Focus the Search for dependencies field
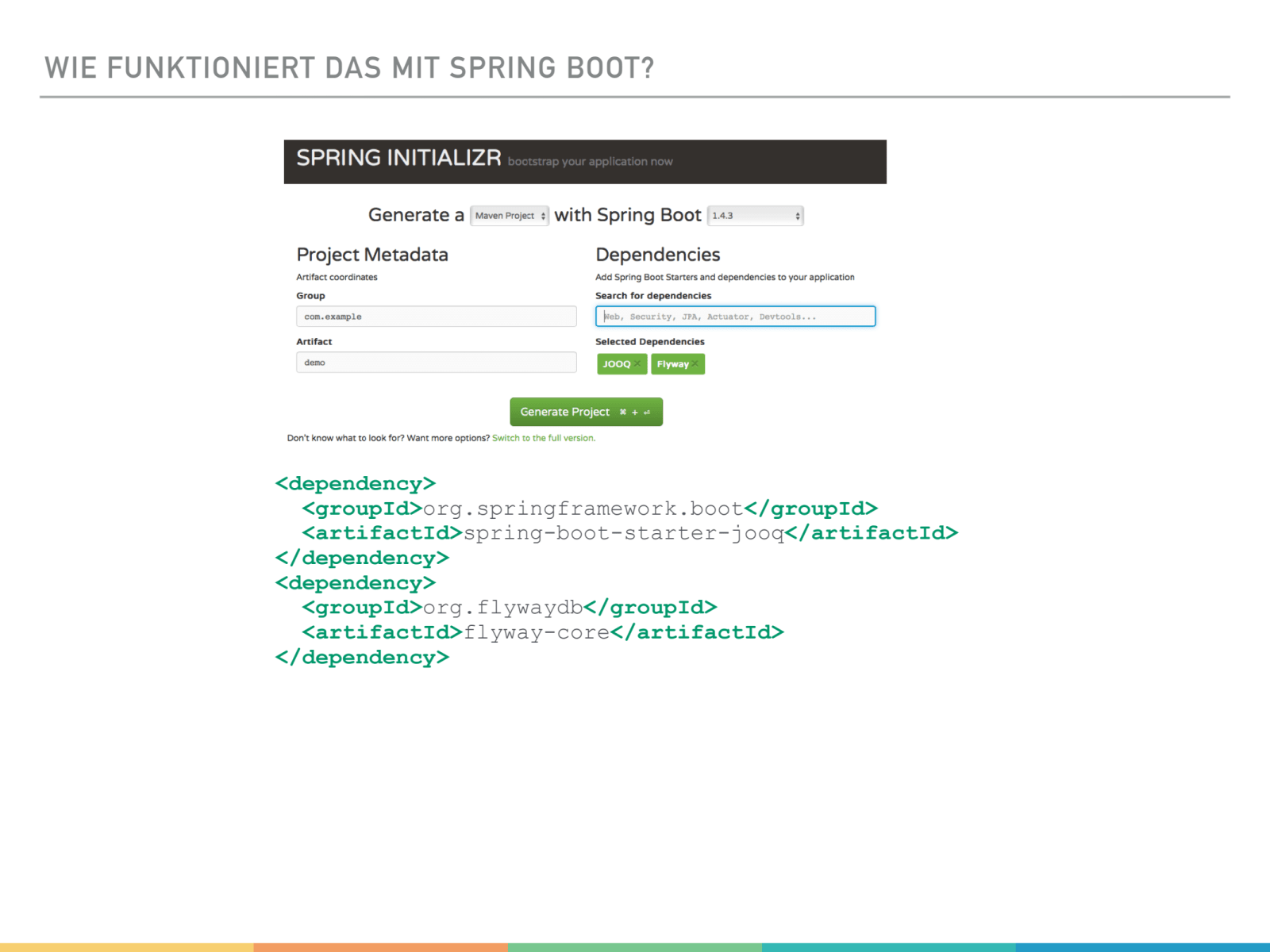1270x952 pixels. click(736, 317)
